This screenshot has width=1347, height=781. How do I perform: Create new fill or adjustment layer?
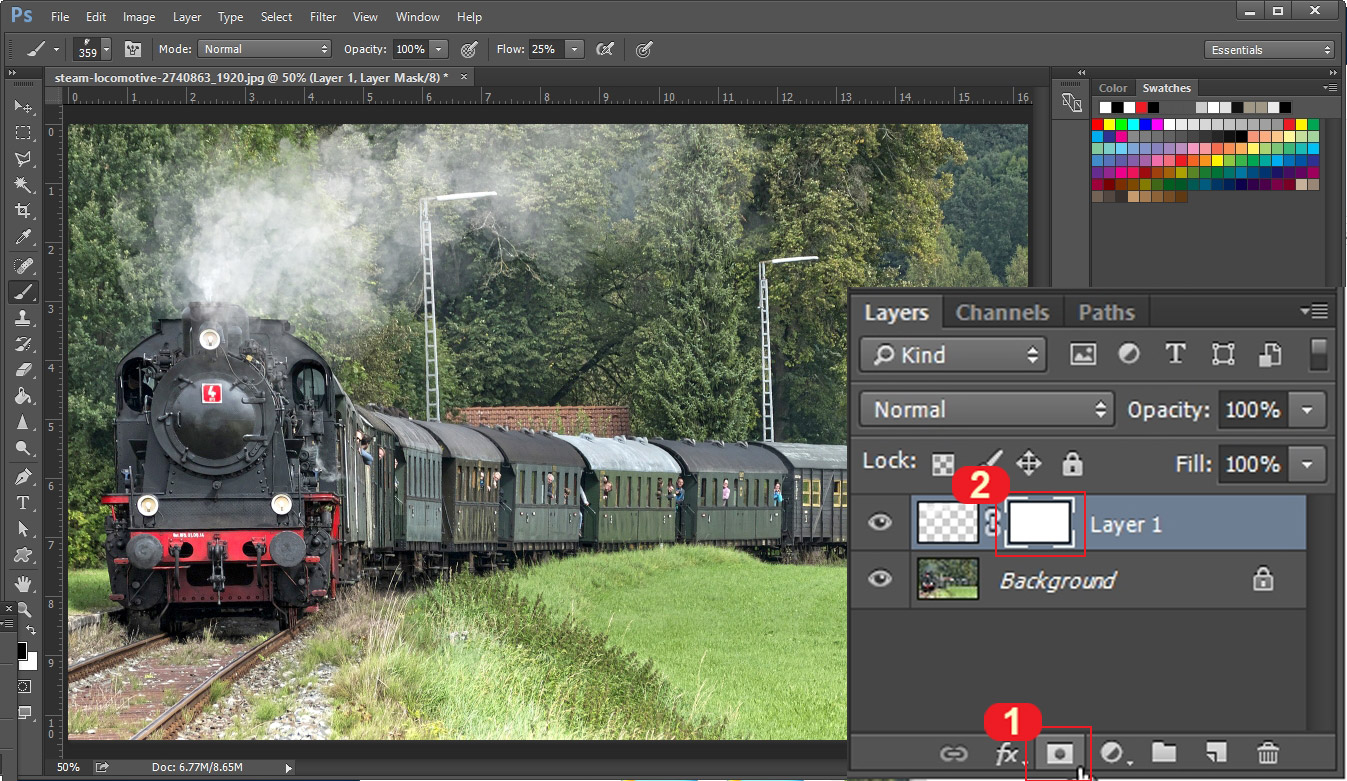click(x=1111, y=753)
